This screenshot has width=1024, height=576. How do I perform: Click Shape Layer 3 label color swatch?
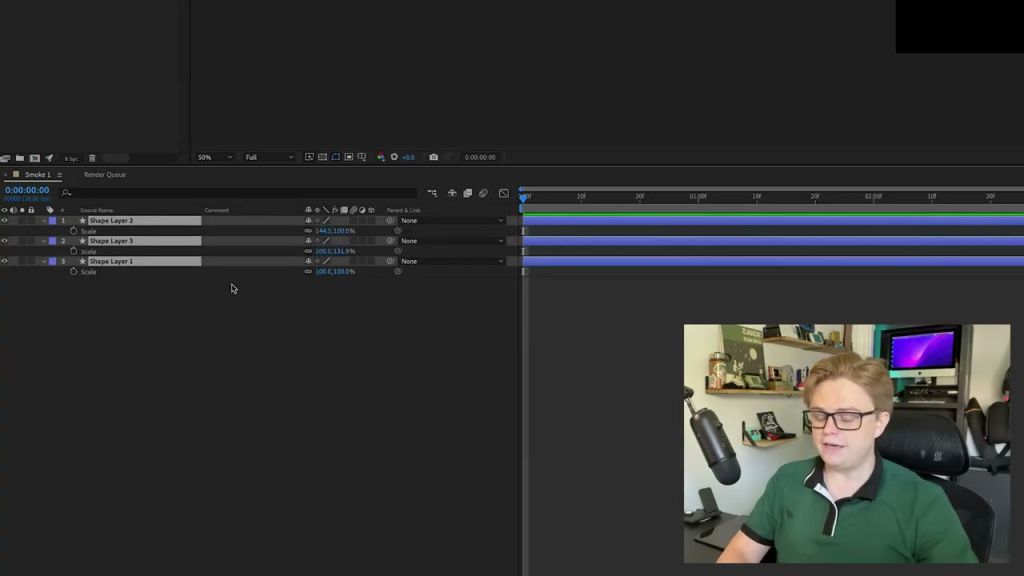[53, 241]
